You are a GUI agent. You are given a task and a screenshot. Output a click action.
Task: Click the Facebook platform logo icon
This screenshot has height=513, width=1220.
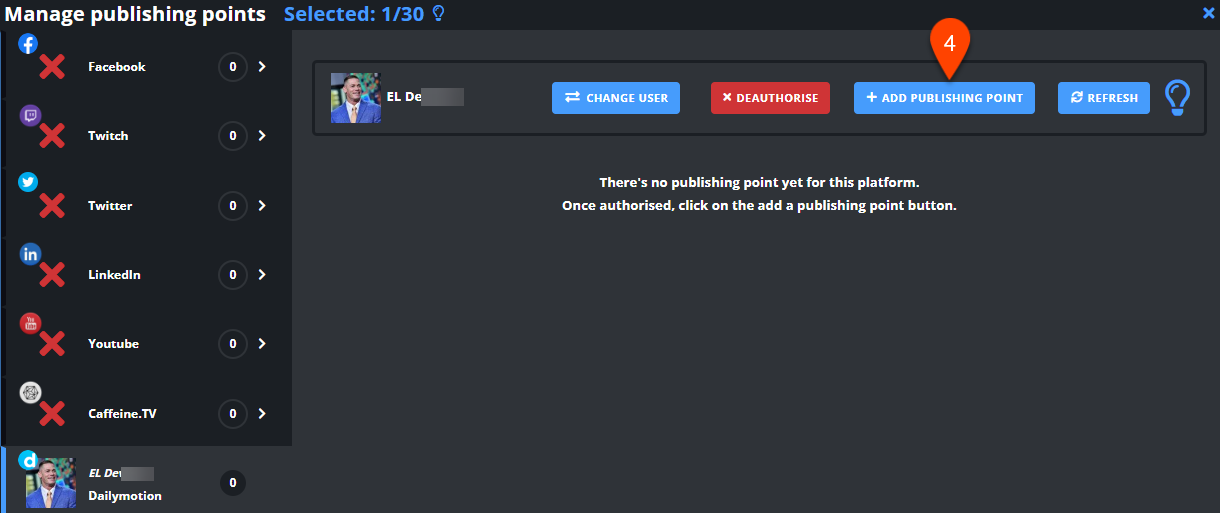[x=29, y=44]
